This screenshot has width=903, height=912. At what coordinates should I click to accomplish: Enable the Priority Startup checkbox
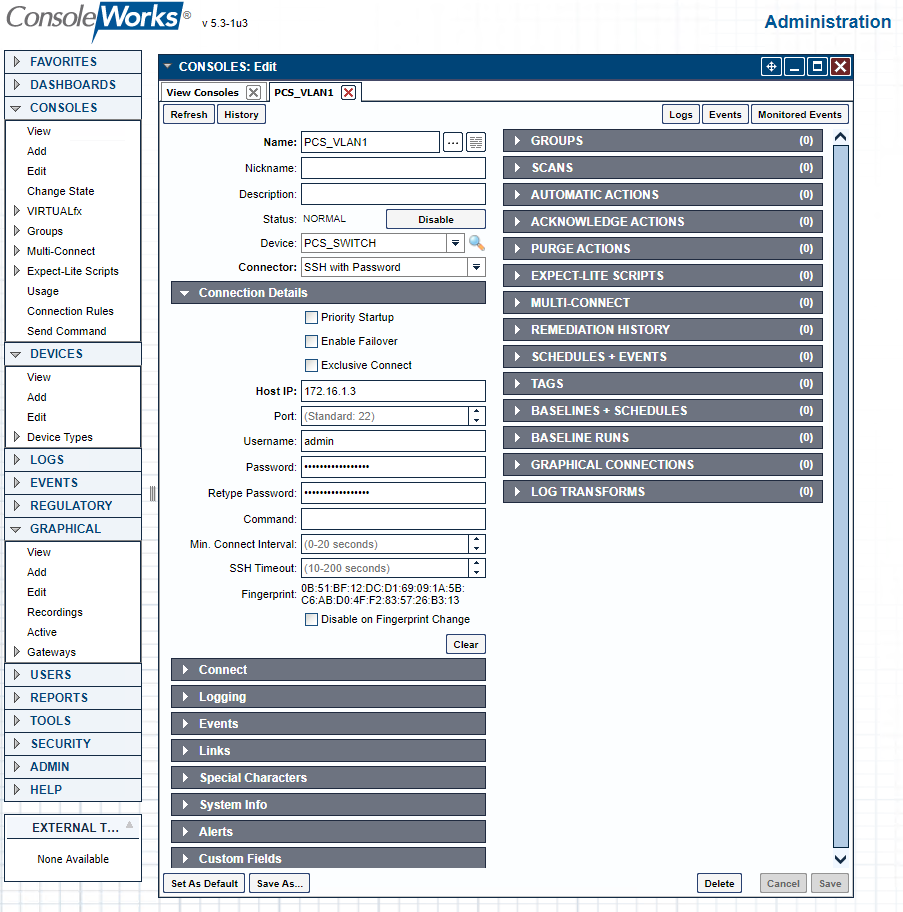pyautogui.click(x=310, y=317)
